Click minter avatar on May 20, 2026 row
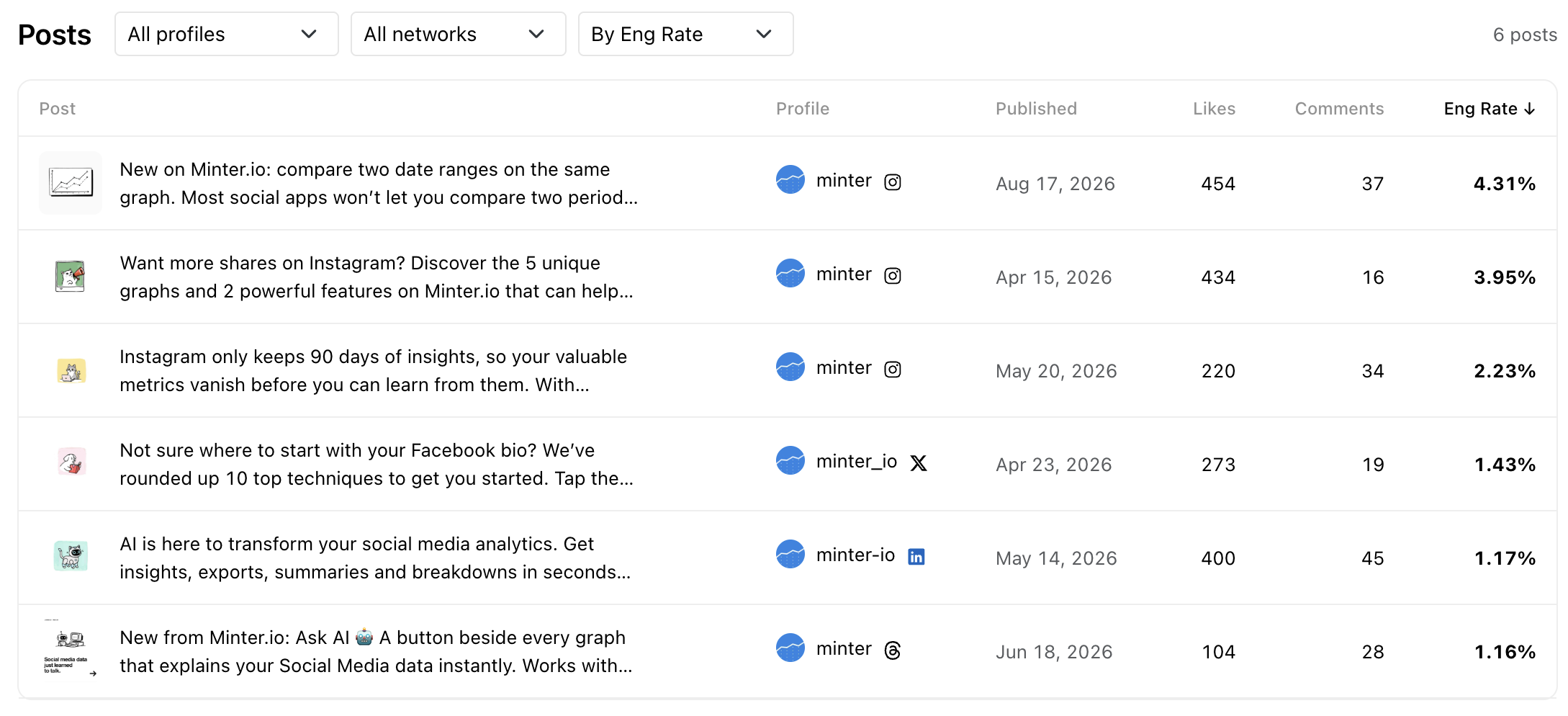 click(x=790, y=367)
